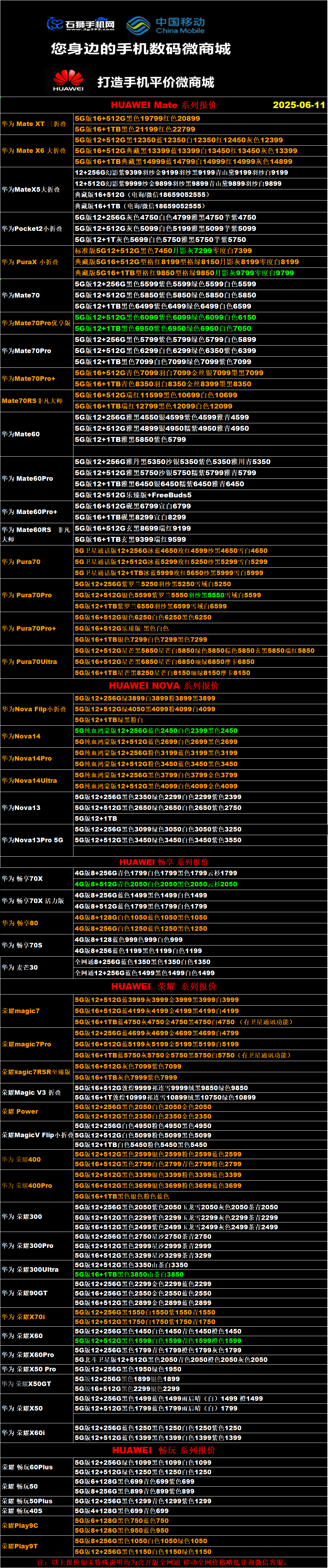This screenshot has height=1568, width=328.
Task: Click Mate60RS 16+1TB 玄黑9399 line
Action: click(x=130, y=539)
